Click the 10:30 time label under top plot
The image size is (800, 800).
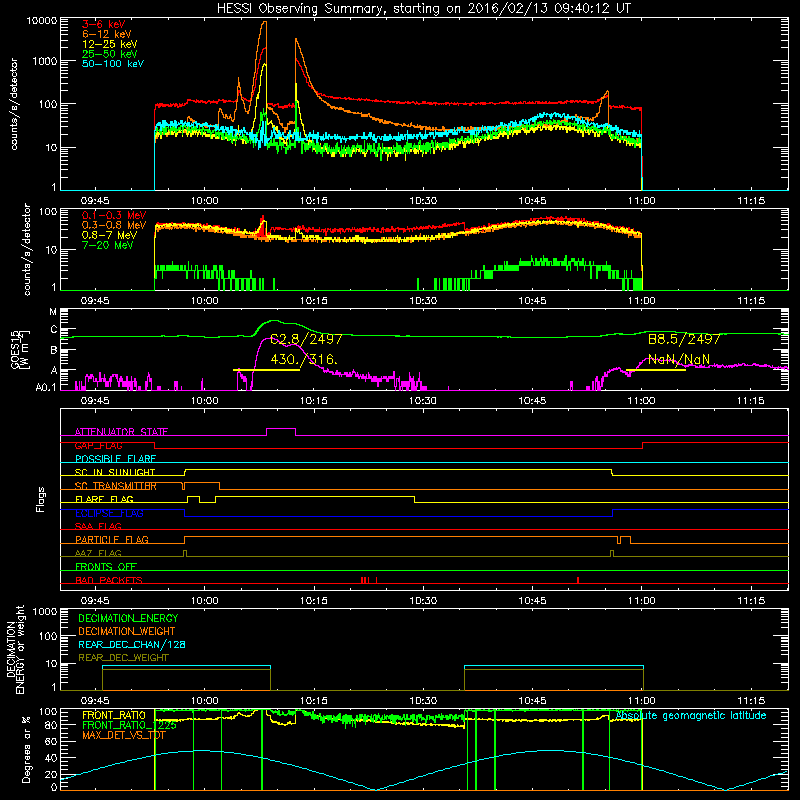pyautogui.click(x=423, y=201)
